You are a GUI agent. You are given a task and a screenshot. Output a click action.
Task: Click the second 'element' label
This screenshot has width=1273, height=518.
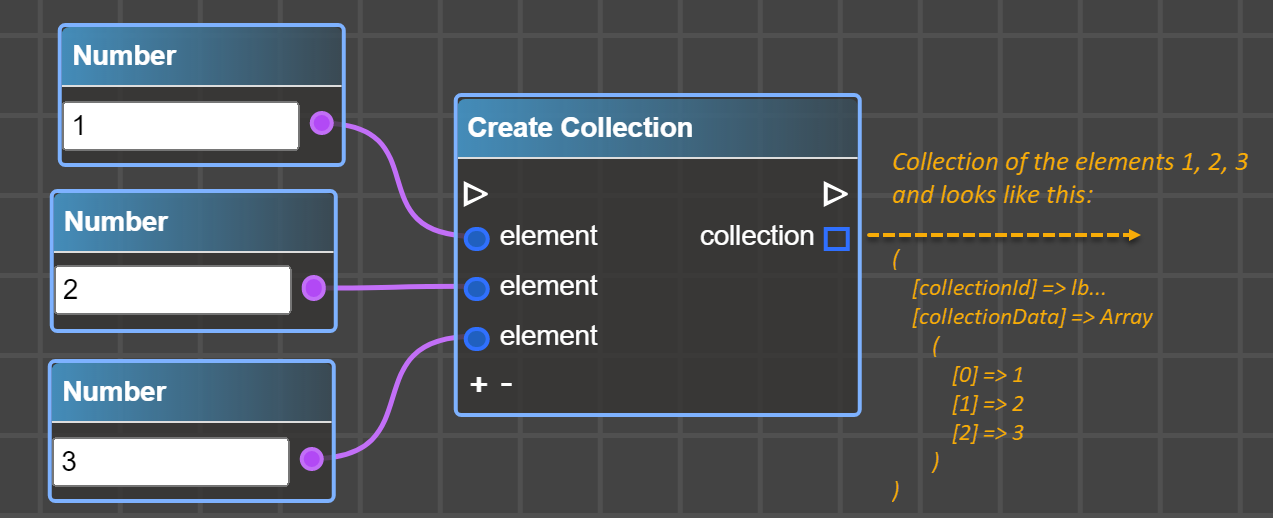pos(548,286)
